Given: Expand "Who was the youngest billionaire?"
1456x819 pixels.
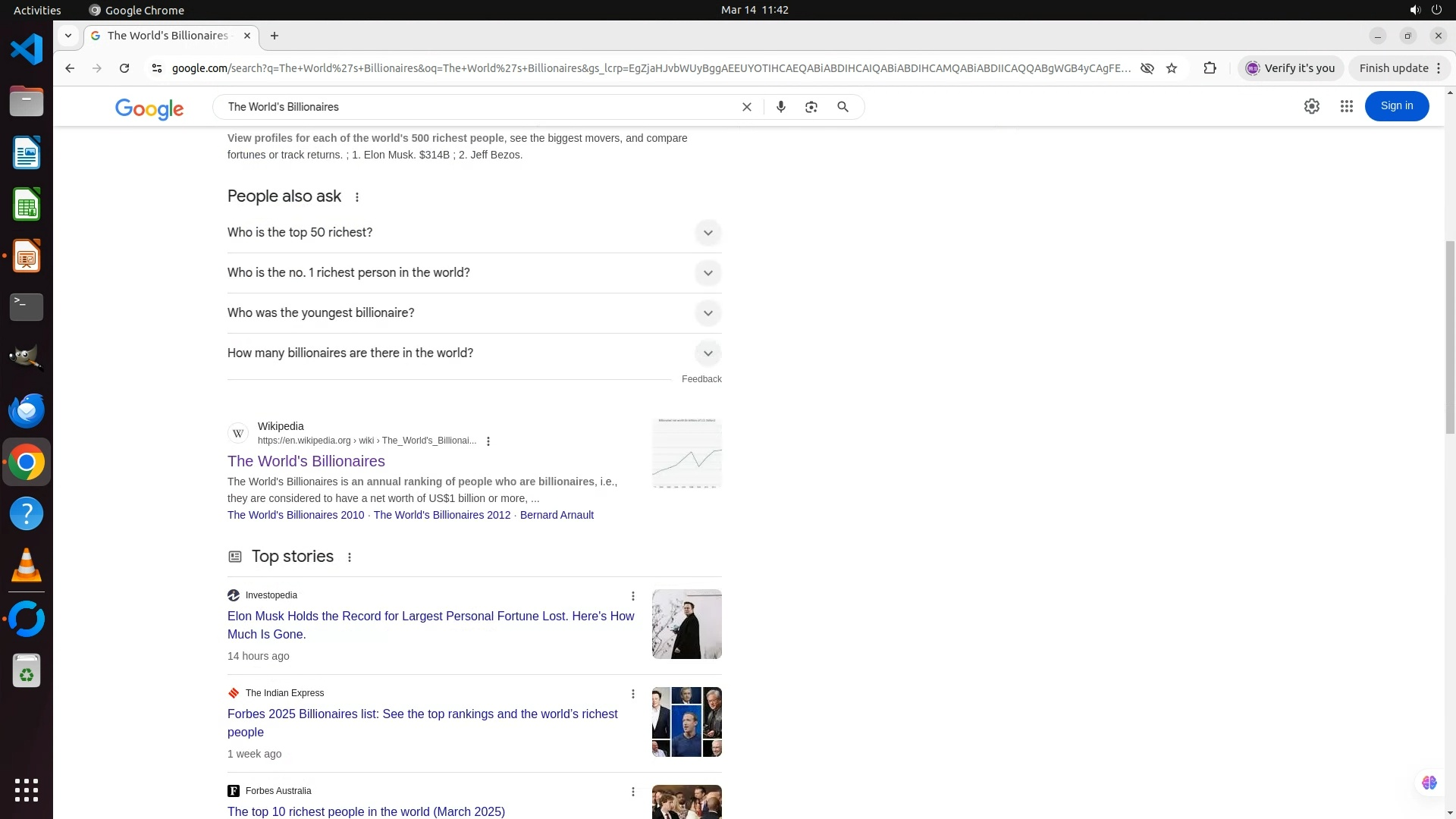Looking at the screenshot, I should [x=708, y=313].
